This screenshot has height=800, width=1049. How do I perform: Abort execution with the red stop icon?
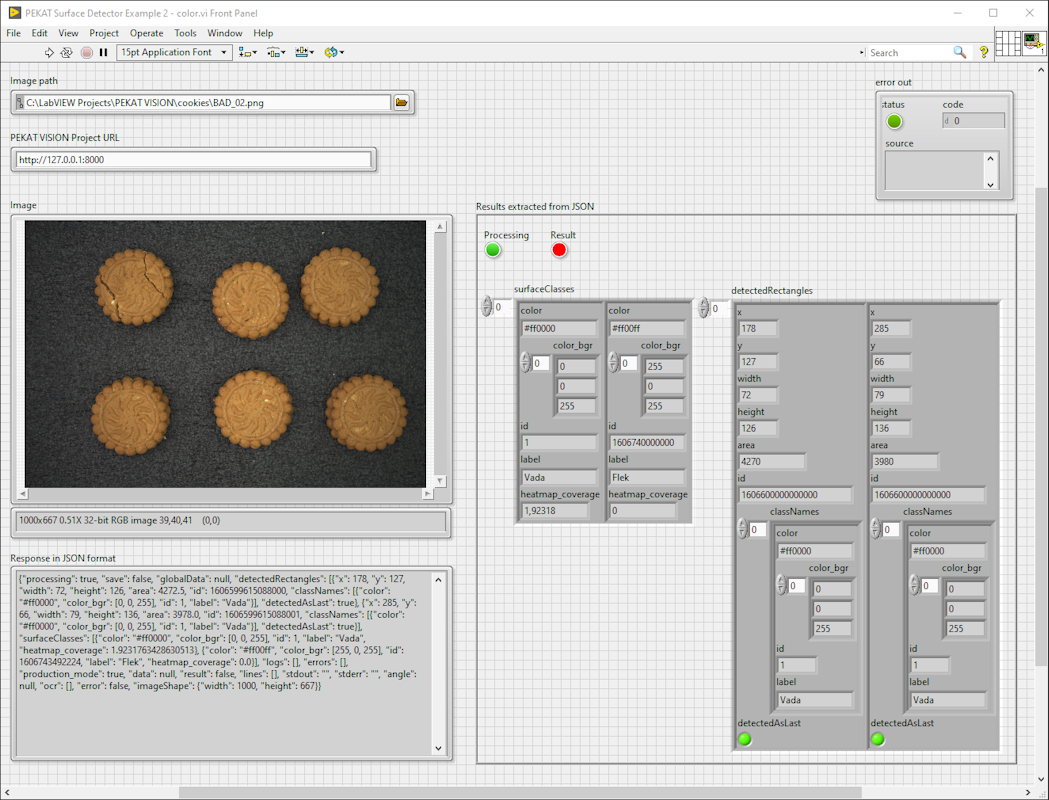(84, 52)
